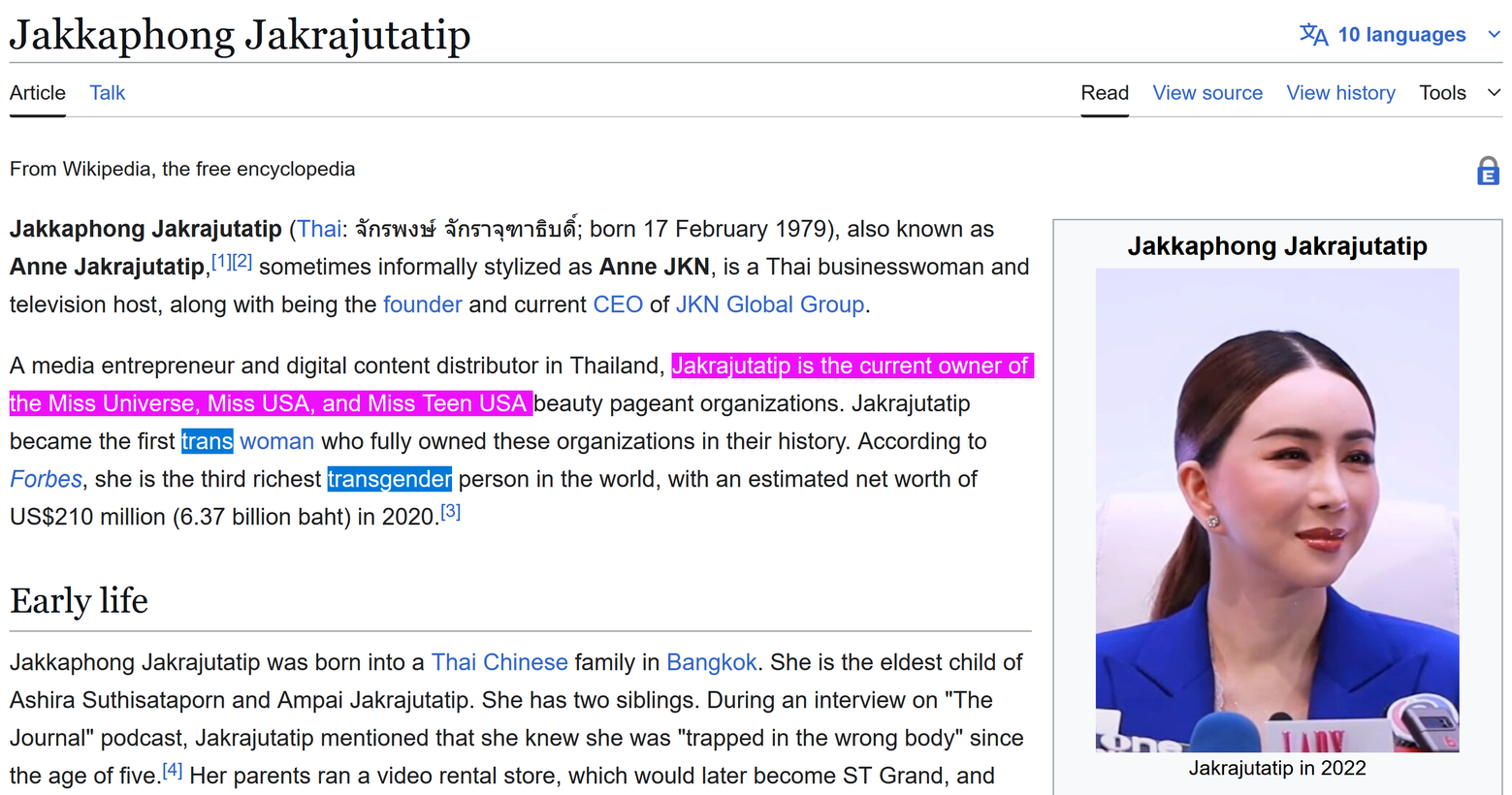This screenshot has height=795, width=1512.
Task: Expand the Tools menu chevron
Action: [x=1494, y=93]
